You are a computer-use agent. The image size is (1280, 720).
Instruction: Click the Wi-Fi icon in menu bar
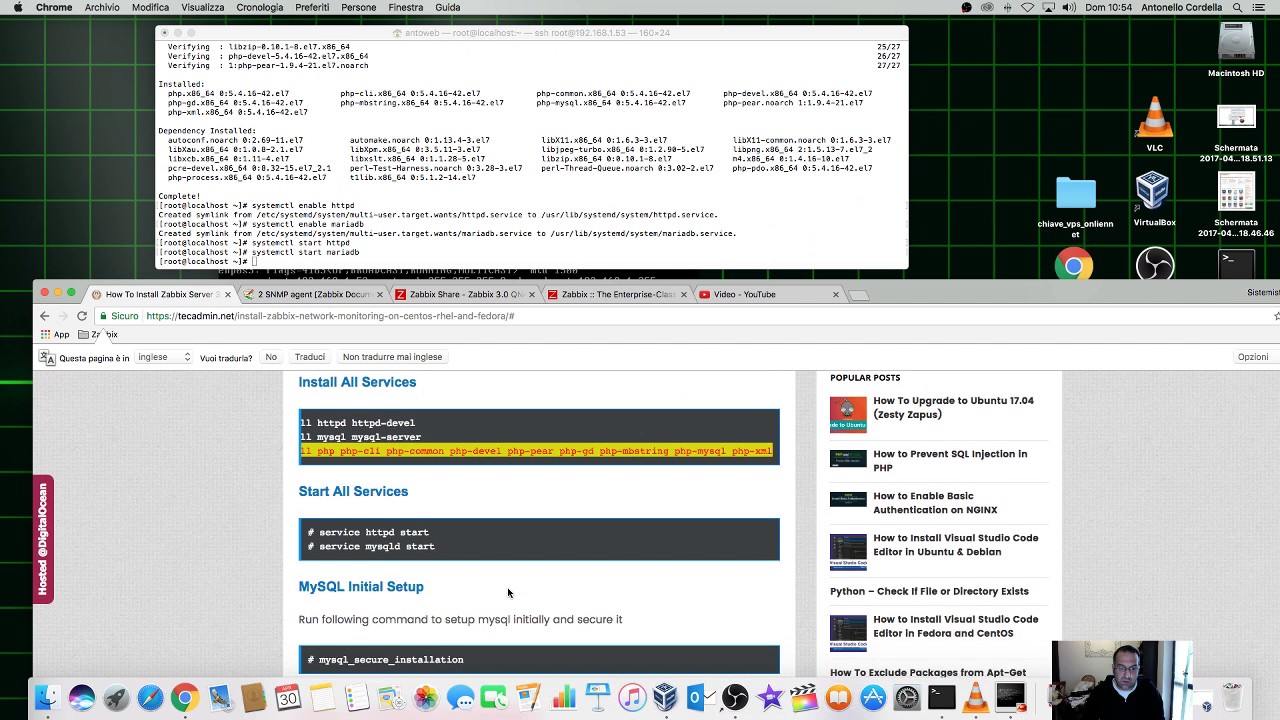[1027, 7]
